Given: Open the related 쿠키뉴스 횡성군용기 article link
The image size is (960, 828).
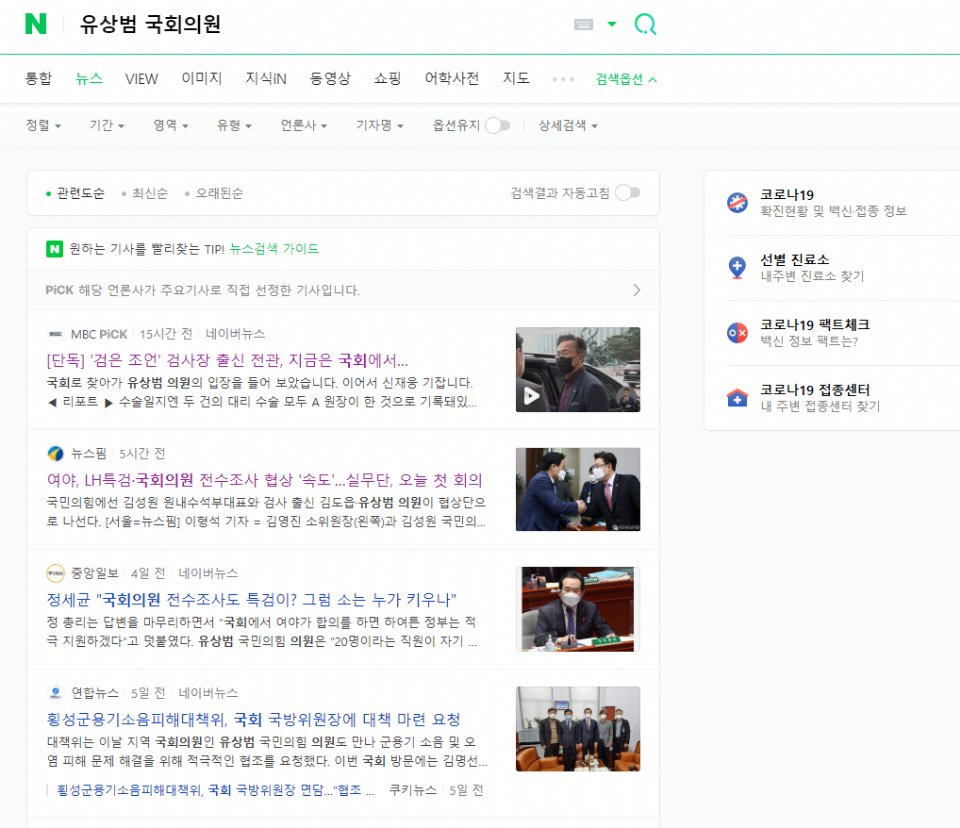Looking at the screenshot, I should click(x=216, y=790).
